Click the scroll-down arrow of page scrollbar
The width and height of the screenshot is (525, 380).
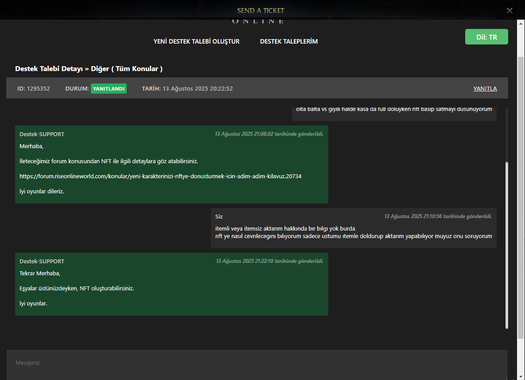click(521, 377)
